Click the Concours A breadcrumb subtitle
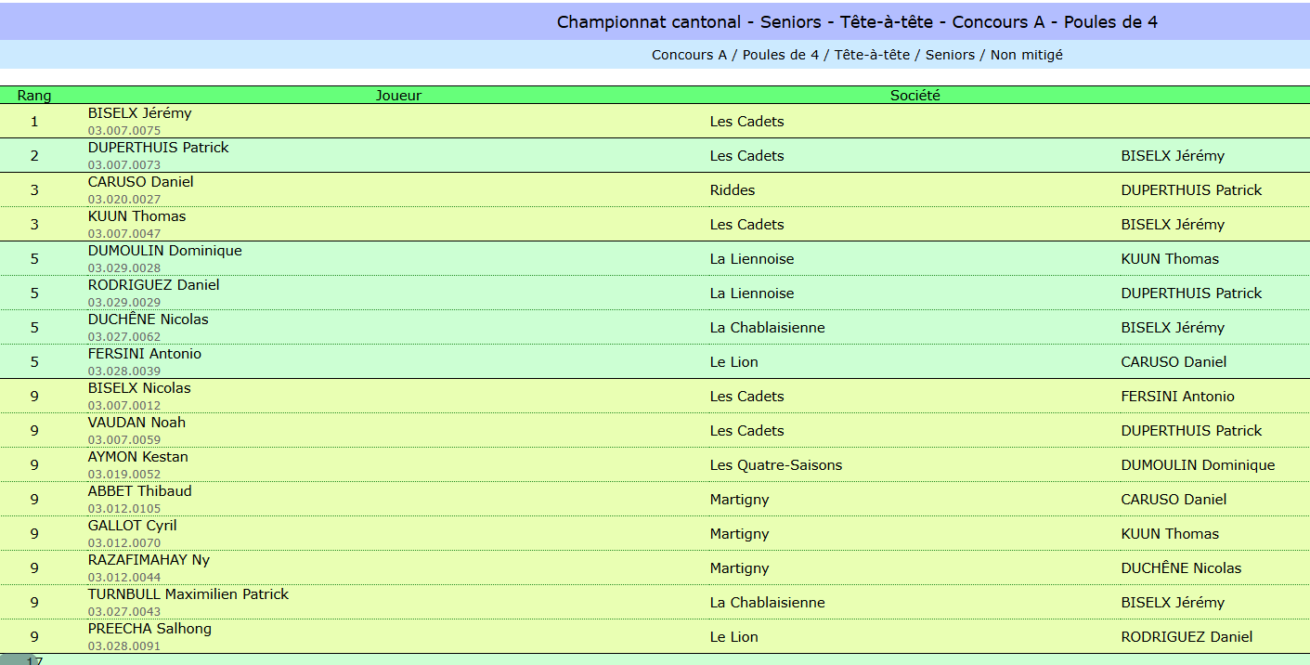This screenshot has height=665, width=1310. pyautogui.click(x=857, y=55)
